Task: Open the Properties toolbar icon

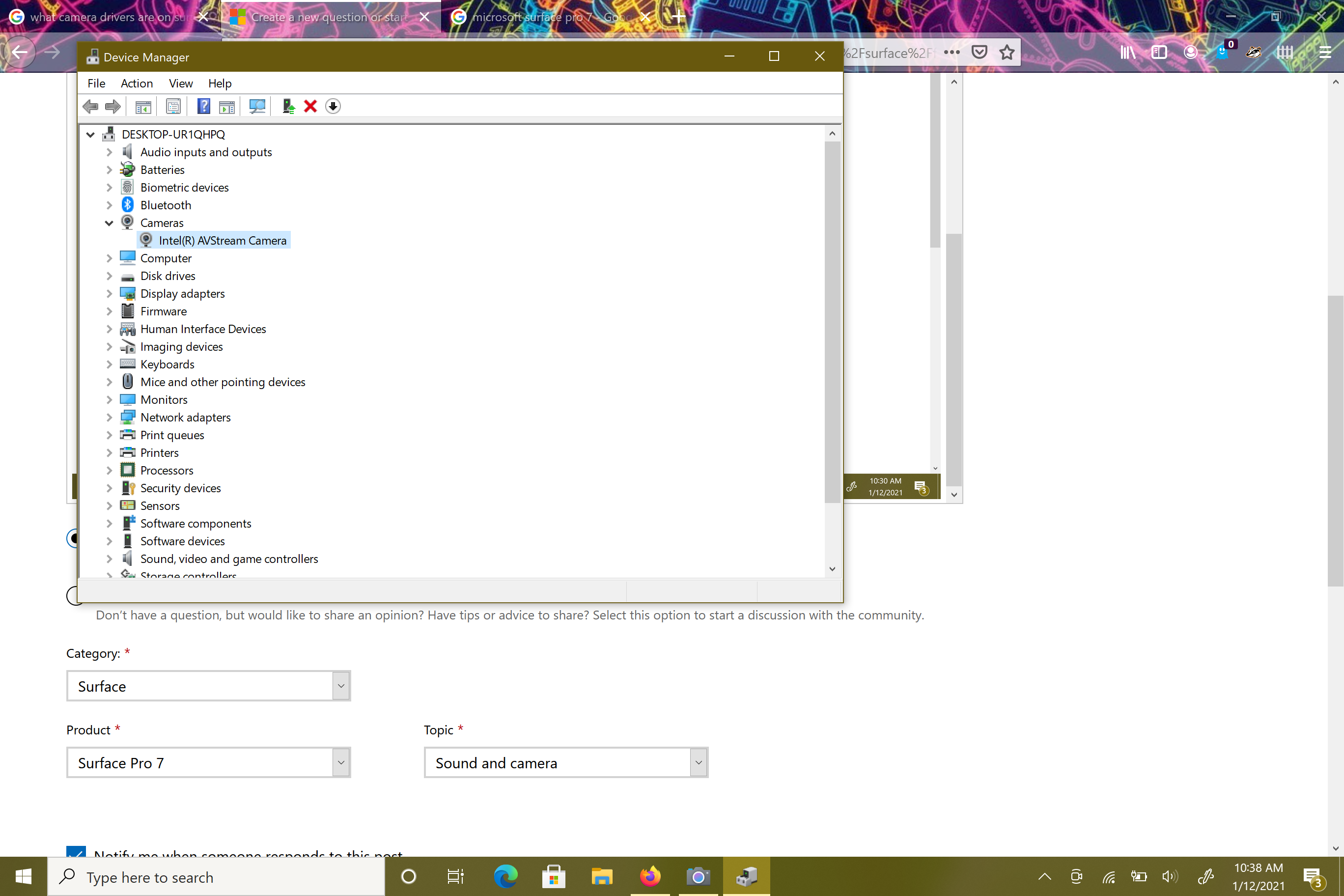Action: click(x=173, y=106)
